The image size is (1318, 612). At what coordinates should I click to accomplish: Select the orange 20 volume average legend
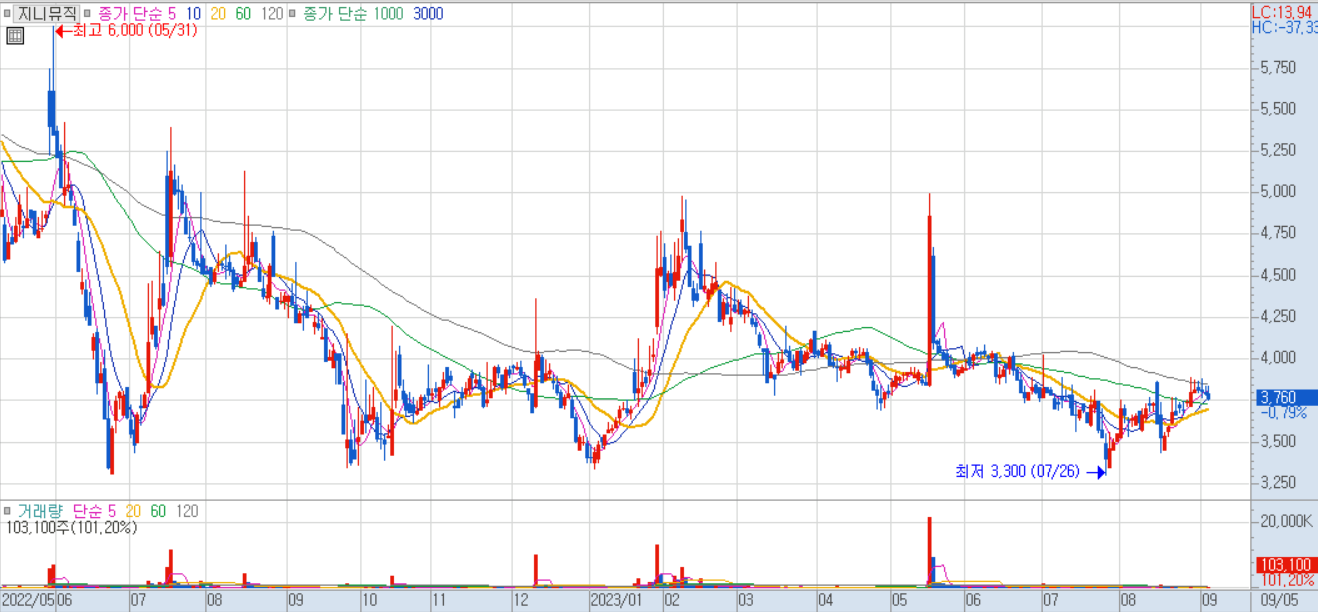click(x=135, y=511)
